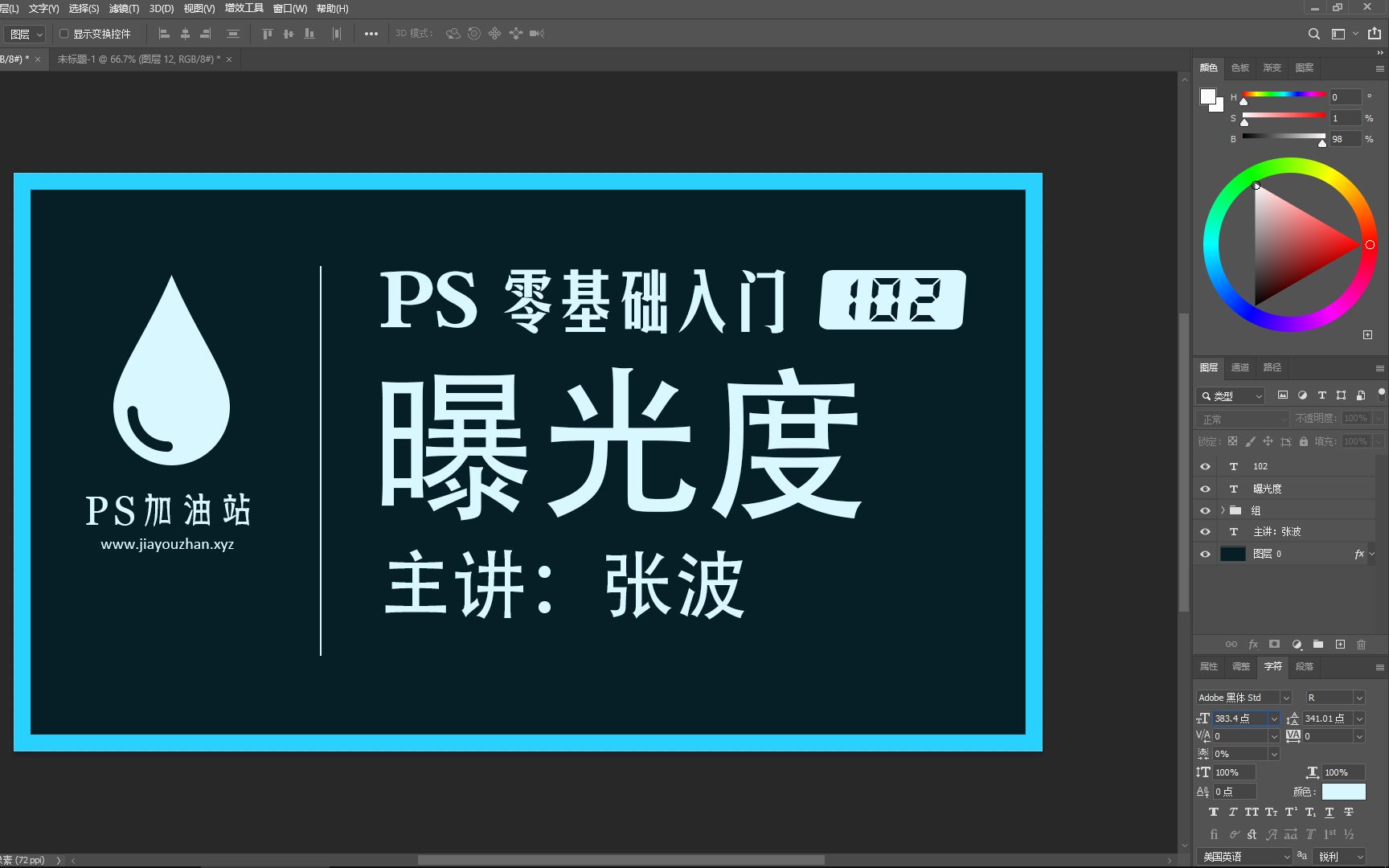Filter layers by shape layers icon
Viewport: 1389px width, 868px height.
(1341, 395)
